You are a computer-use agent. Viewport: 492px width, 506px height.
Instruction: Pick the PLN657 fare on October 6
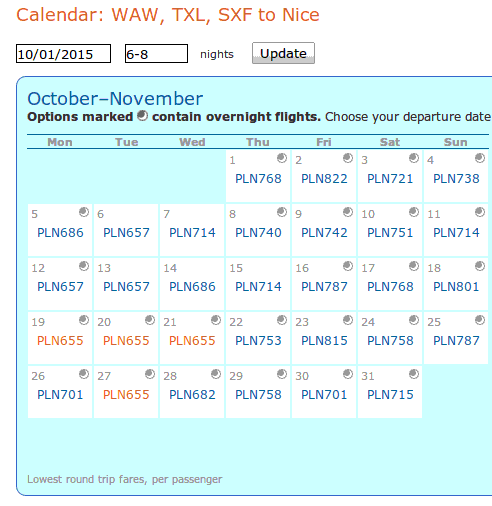click(126, 233)
